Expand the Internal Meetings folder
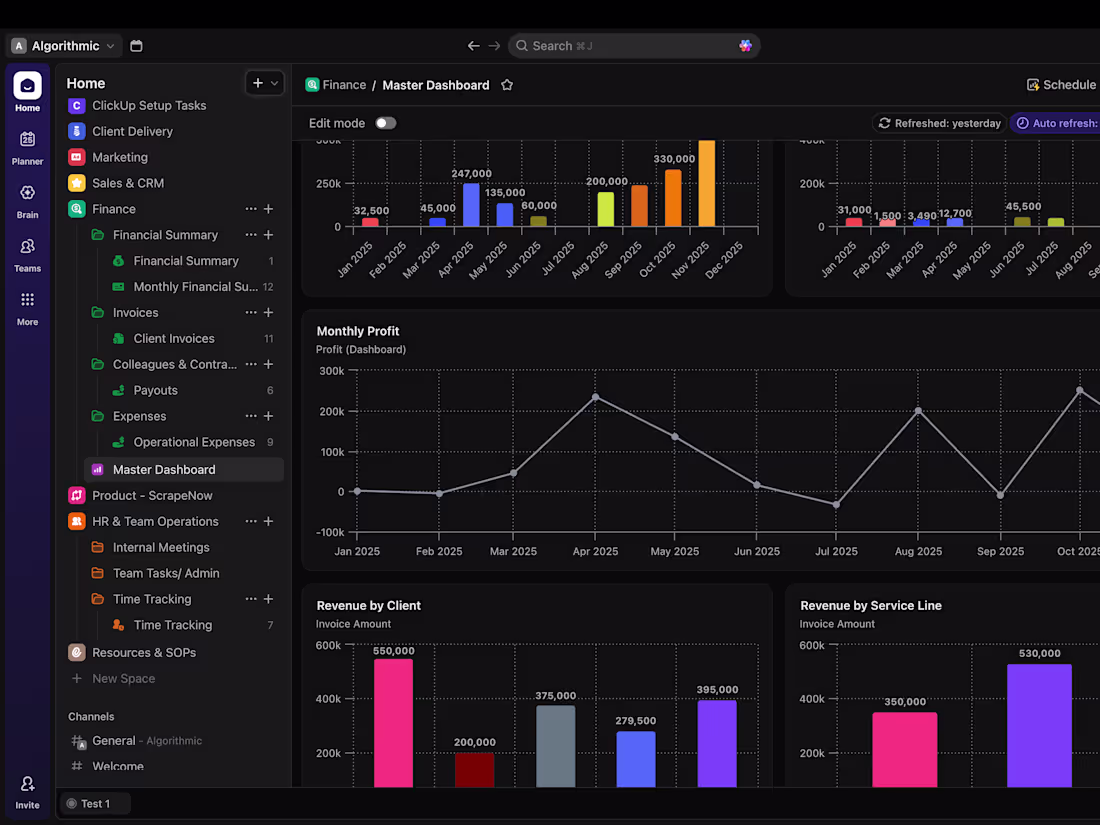The height and width of the screenshot is (825, 1100). [98, 547]
